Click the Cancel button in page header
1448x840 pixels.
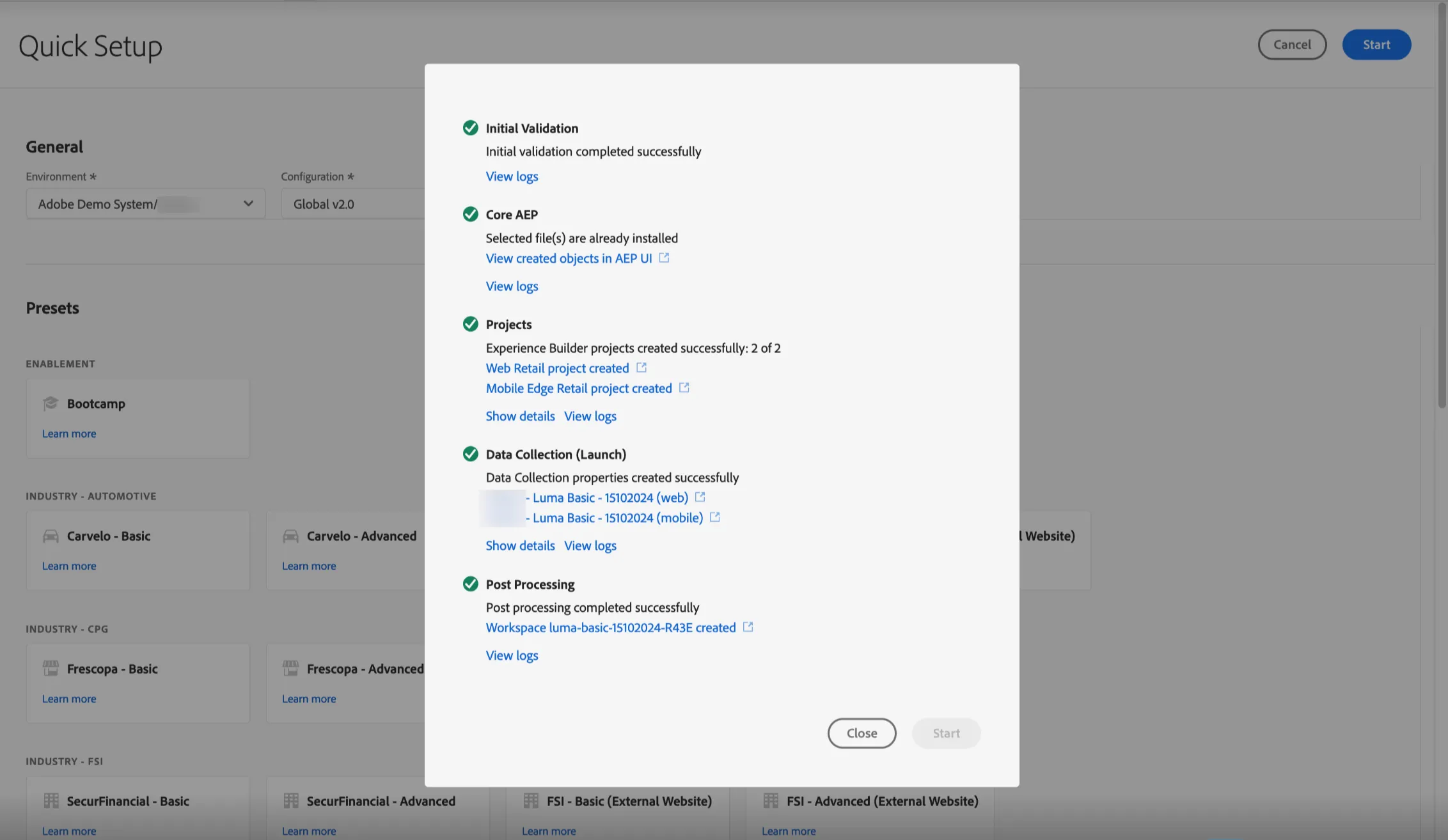click(1292, 45)
